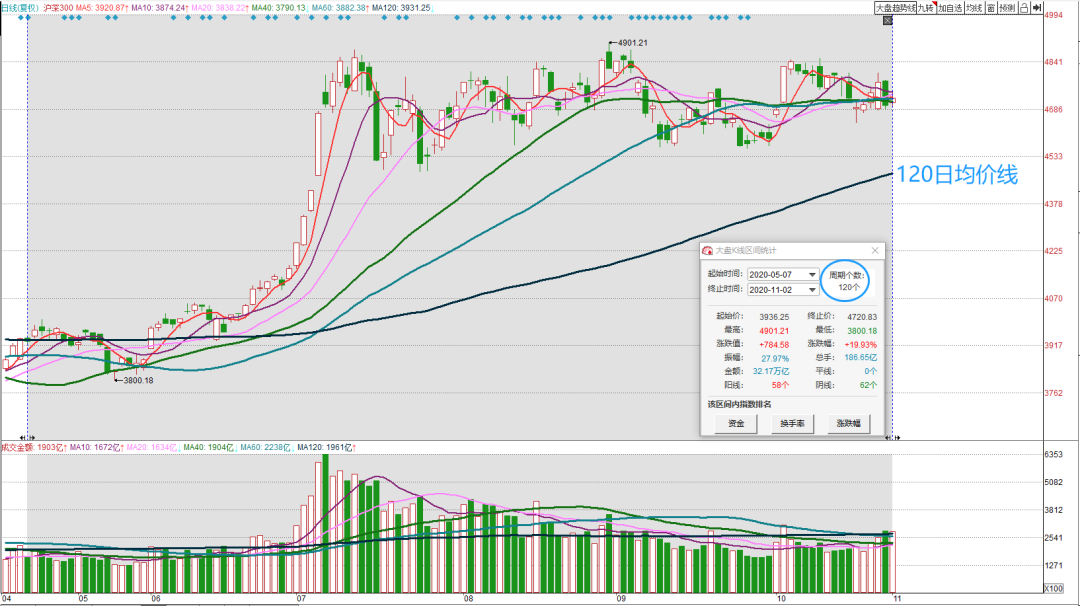Close the 大盘K线区间统计 dialog
1080x606 pixels.
tap(875, 251)
